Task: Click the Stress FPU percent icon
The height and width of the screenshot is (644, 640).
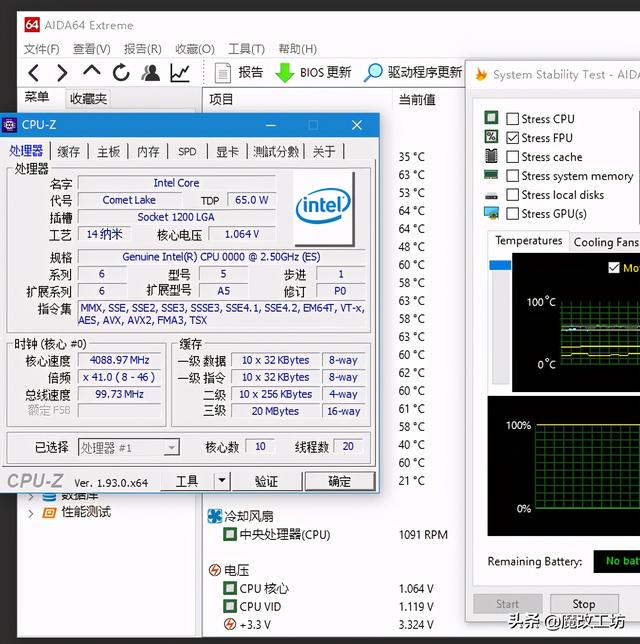Action: pyautogui.click(x=491, y=137)
